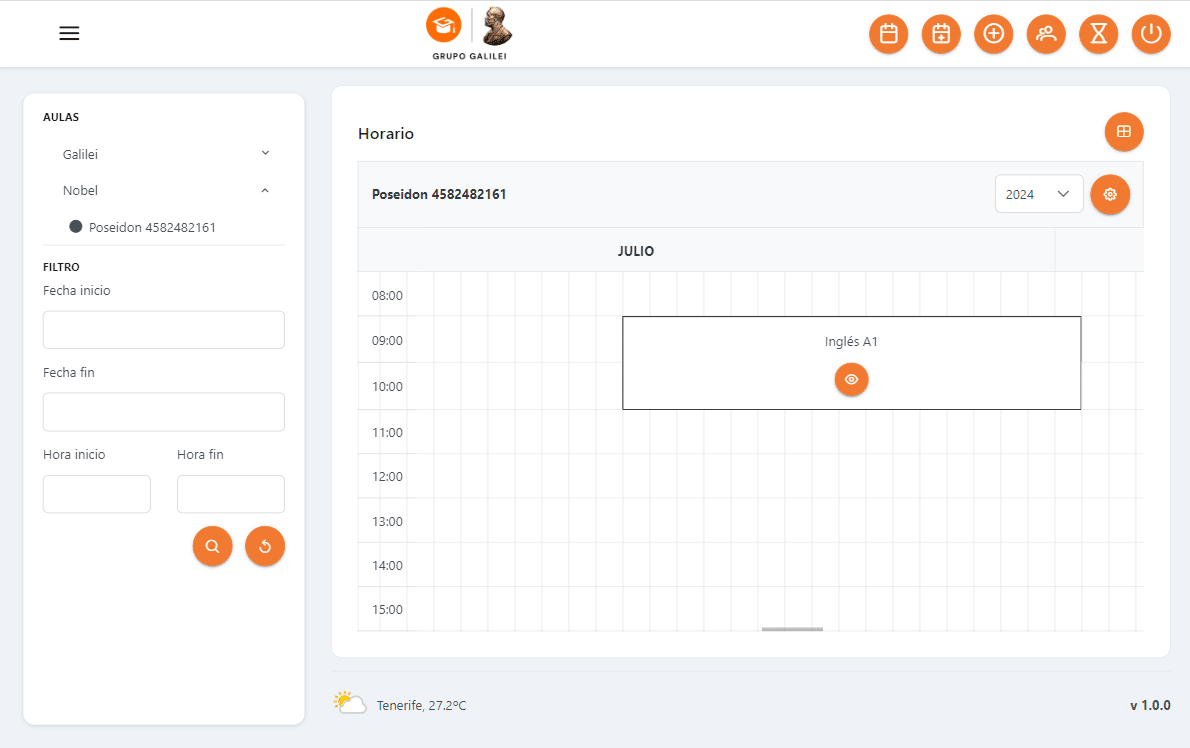Click the magnifier search filter button
Viewport: 1190px width, 748px height.
pos(212,546)
